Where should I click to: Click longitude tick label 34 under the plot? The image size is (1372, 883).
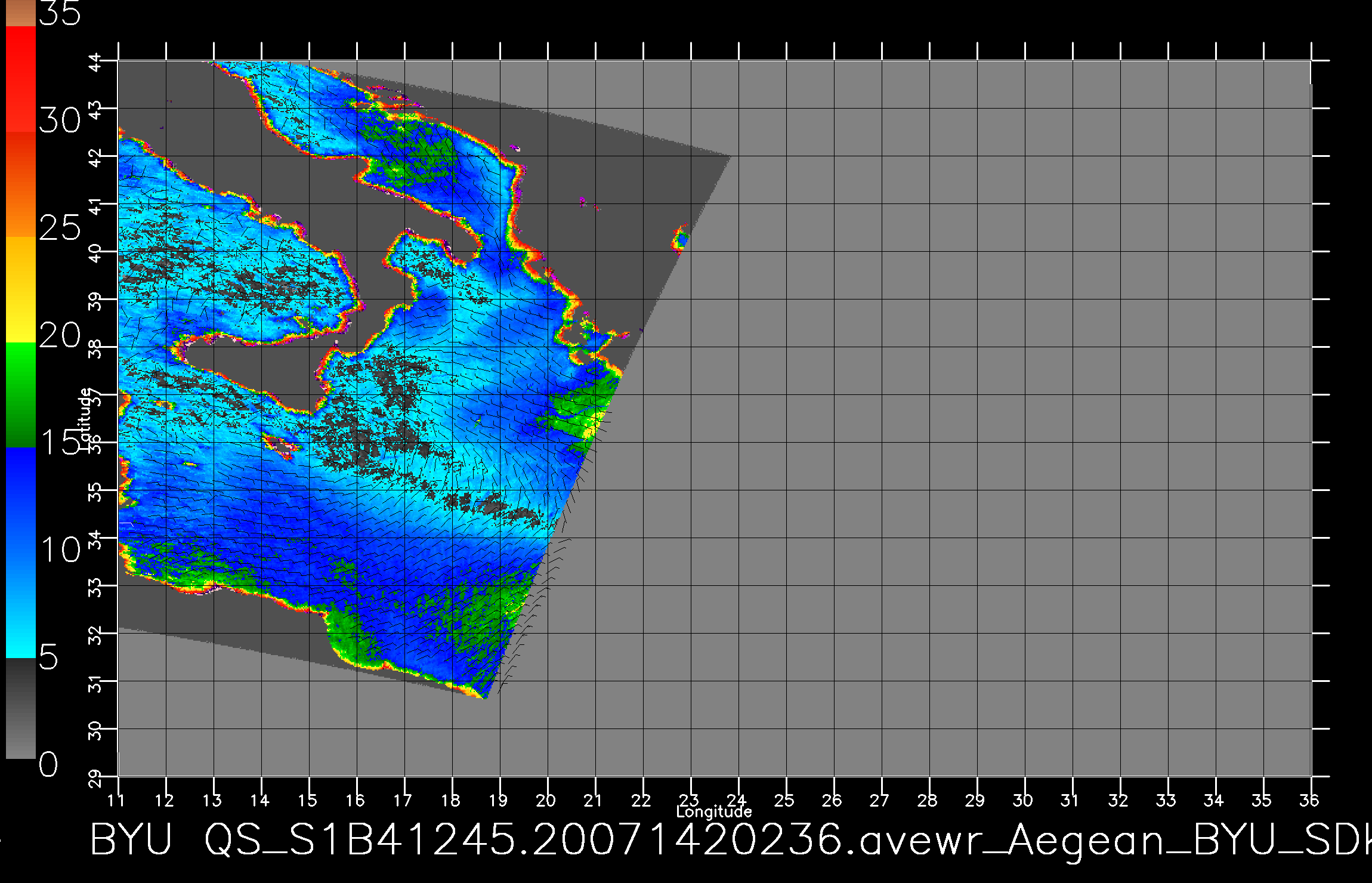(1214, 800)
